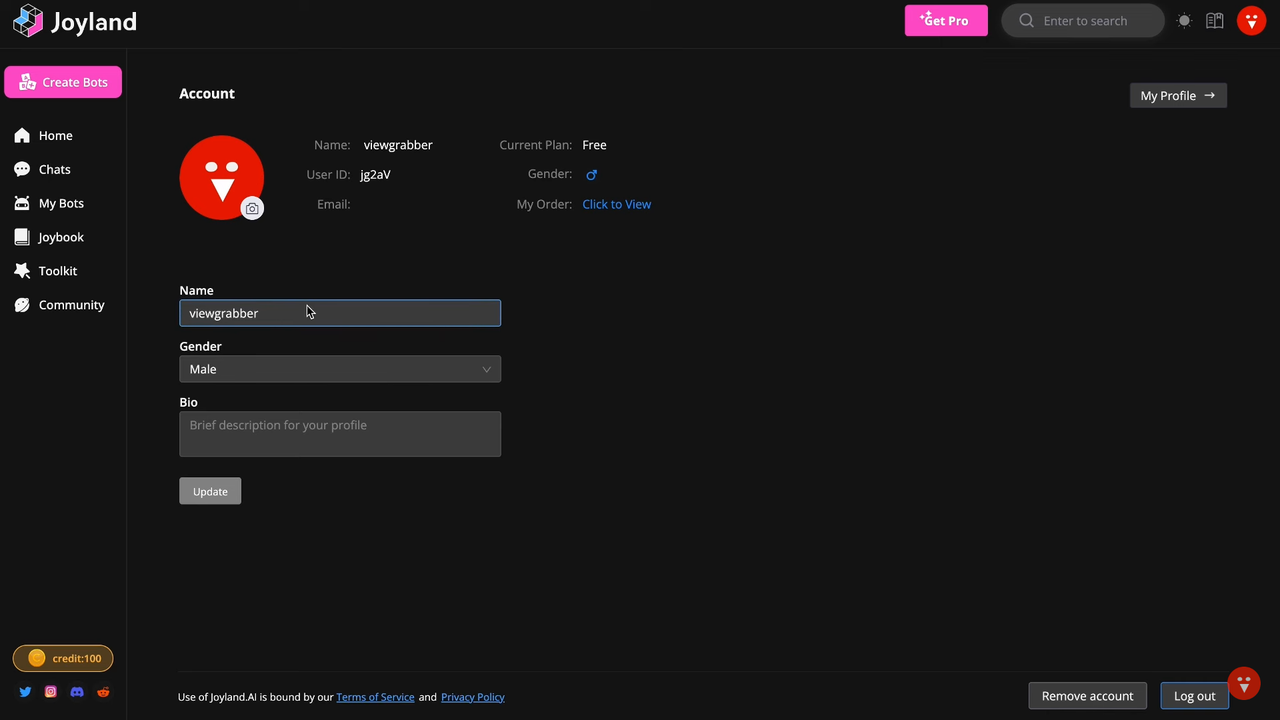
Task: Go to Home in the sidebar
Action: pyautogui.click(x=55, y=135)
